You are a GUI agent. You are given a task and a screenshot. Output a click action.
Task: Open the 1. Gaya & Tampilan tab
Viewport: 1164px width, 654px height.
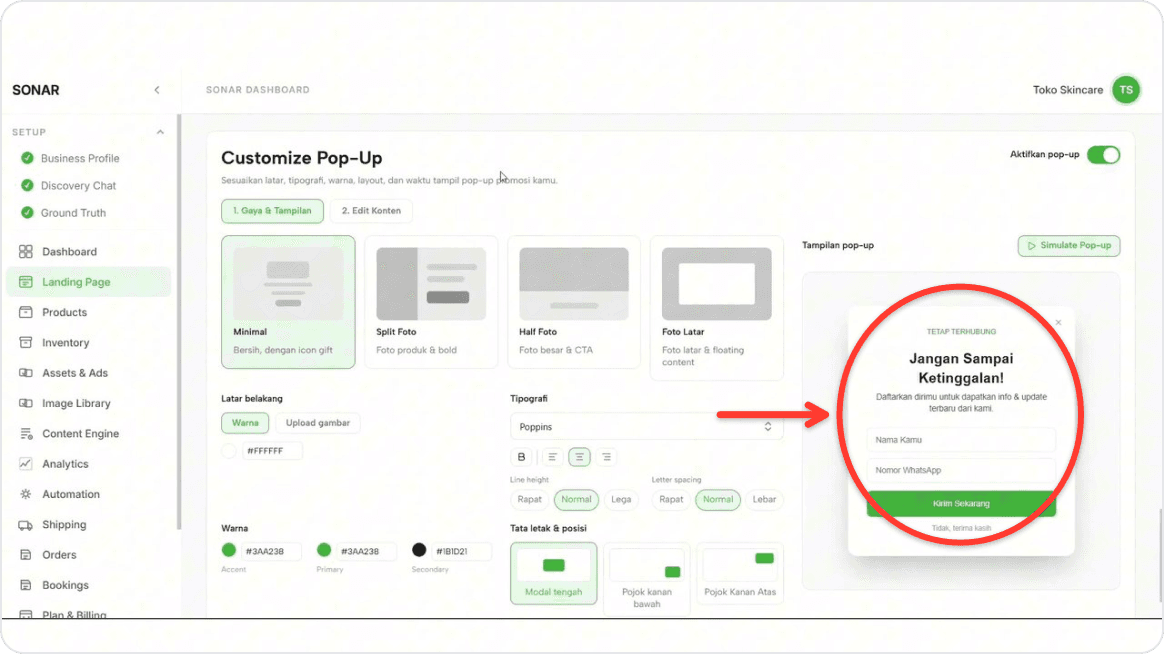tap(272, 211)
